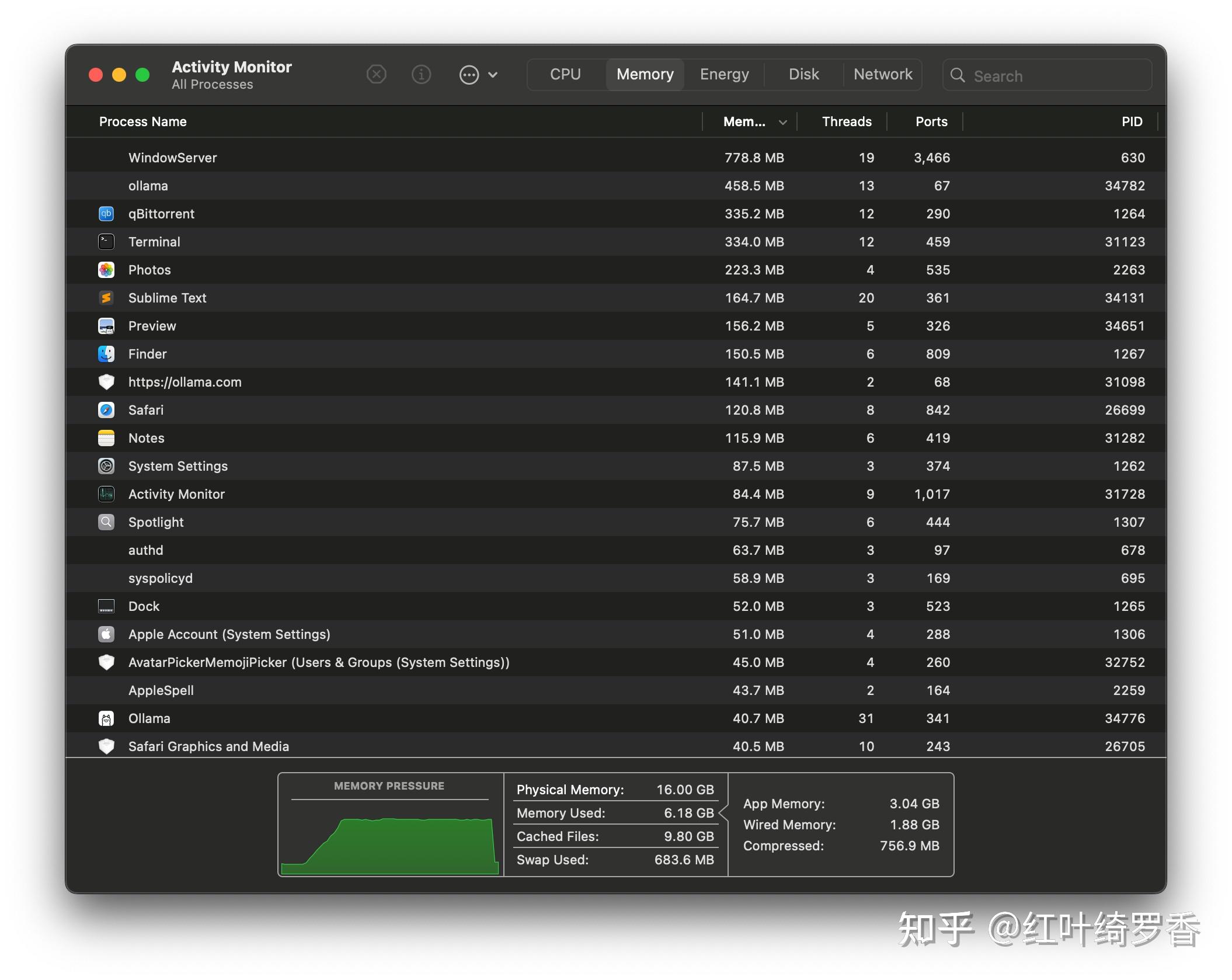Click the Ollama app icon
Screen dimensions: 1232x980
[106, 718]
